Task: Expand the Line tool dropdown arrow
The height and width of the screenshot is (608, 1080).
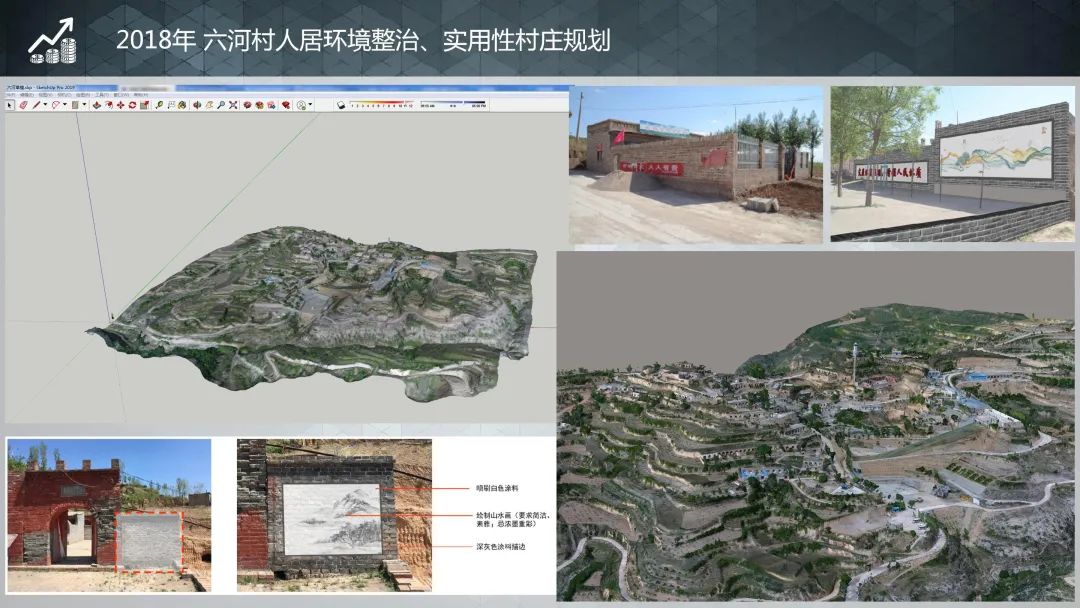Action: point(45,105)
